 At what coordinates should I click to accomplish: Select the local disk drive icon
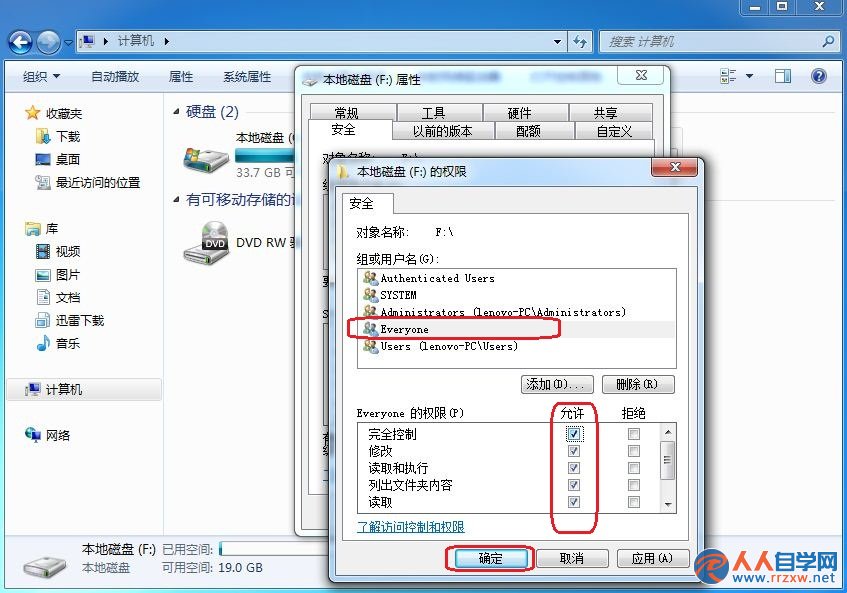[x=206, y=158]
